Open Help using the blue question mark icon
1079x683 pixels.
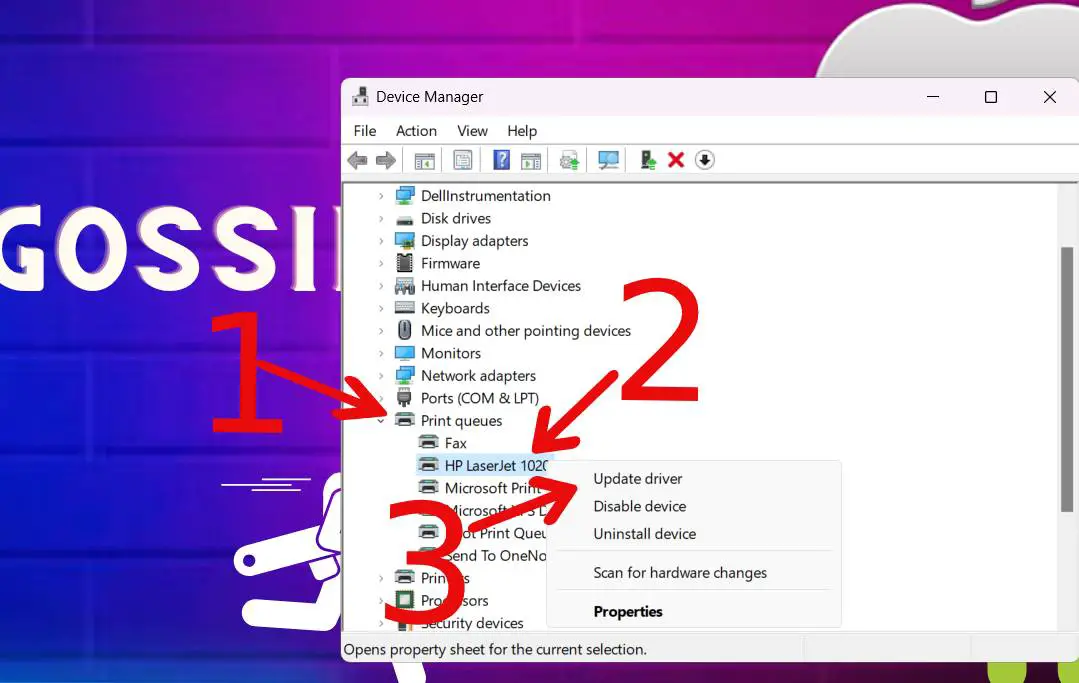500,159
